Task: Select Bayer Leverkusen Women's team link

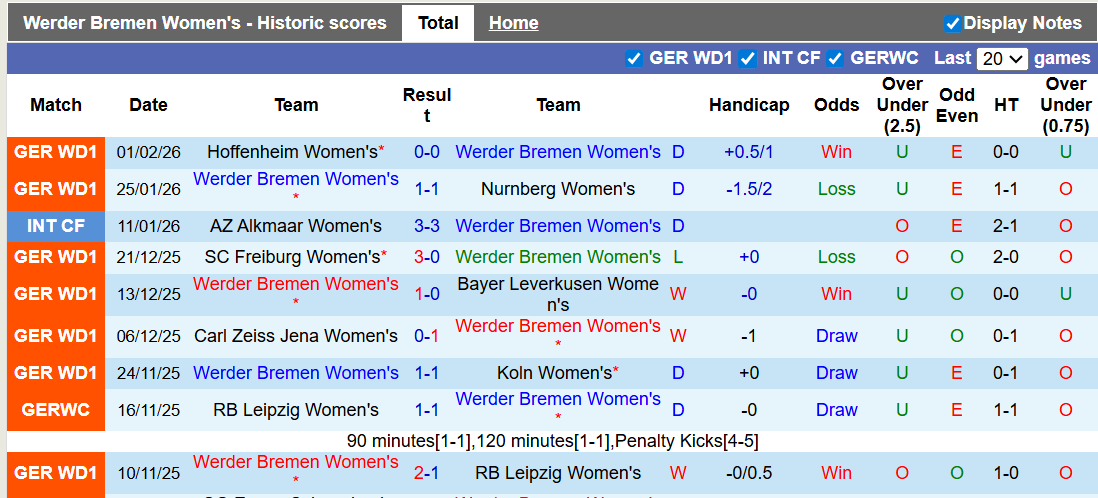Action: (x=557, y=294)
